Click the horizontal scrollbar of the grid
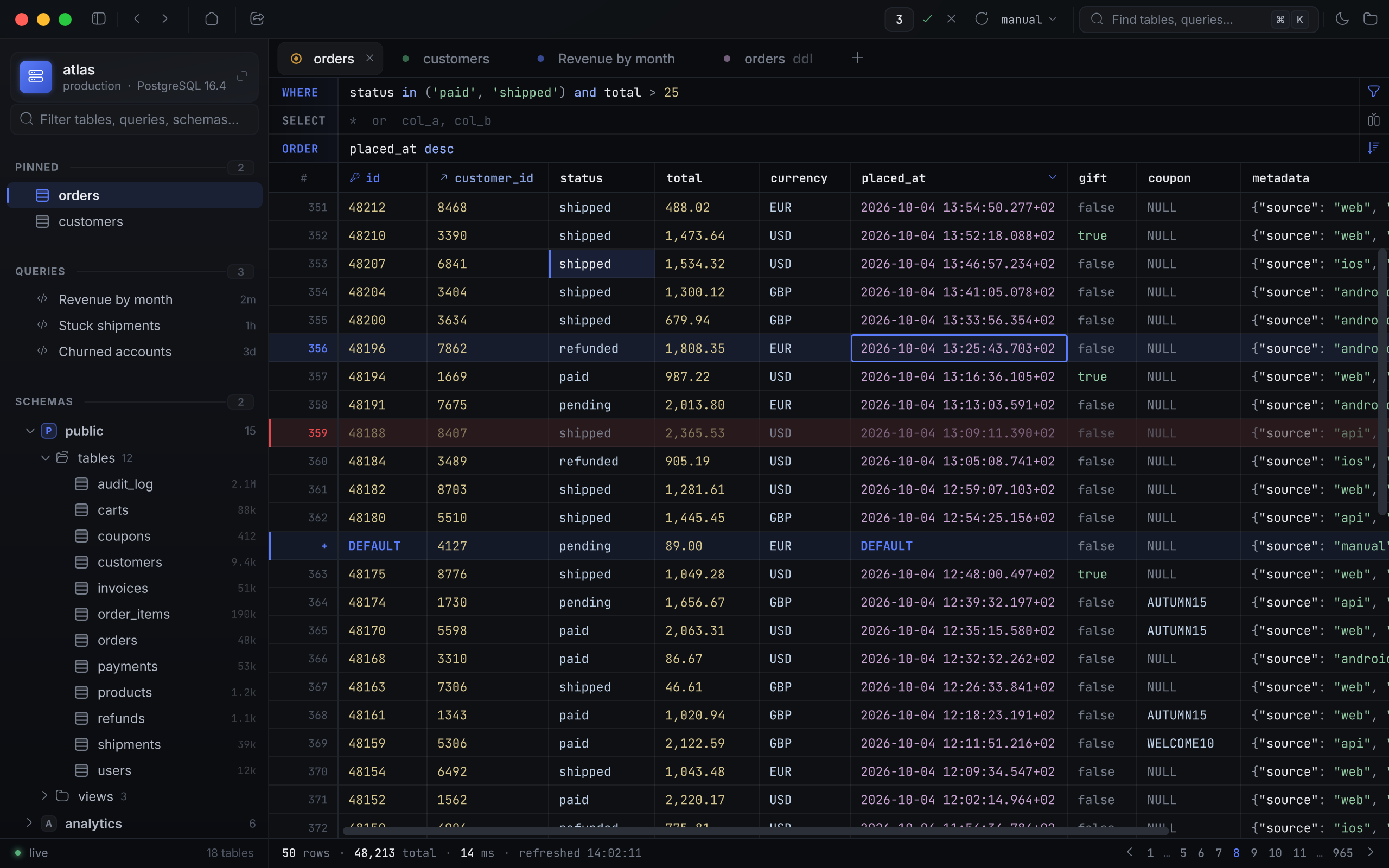The image size is (1389, 868). pyautogui.click(x=755, y=831)
